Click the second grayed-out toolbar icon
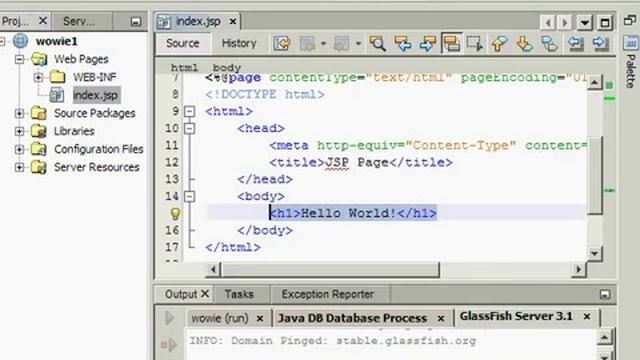 coord(342,43)
